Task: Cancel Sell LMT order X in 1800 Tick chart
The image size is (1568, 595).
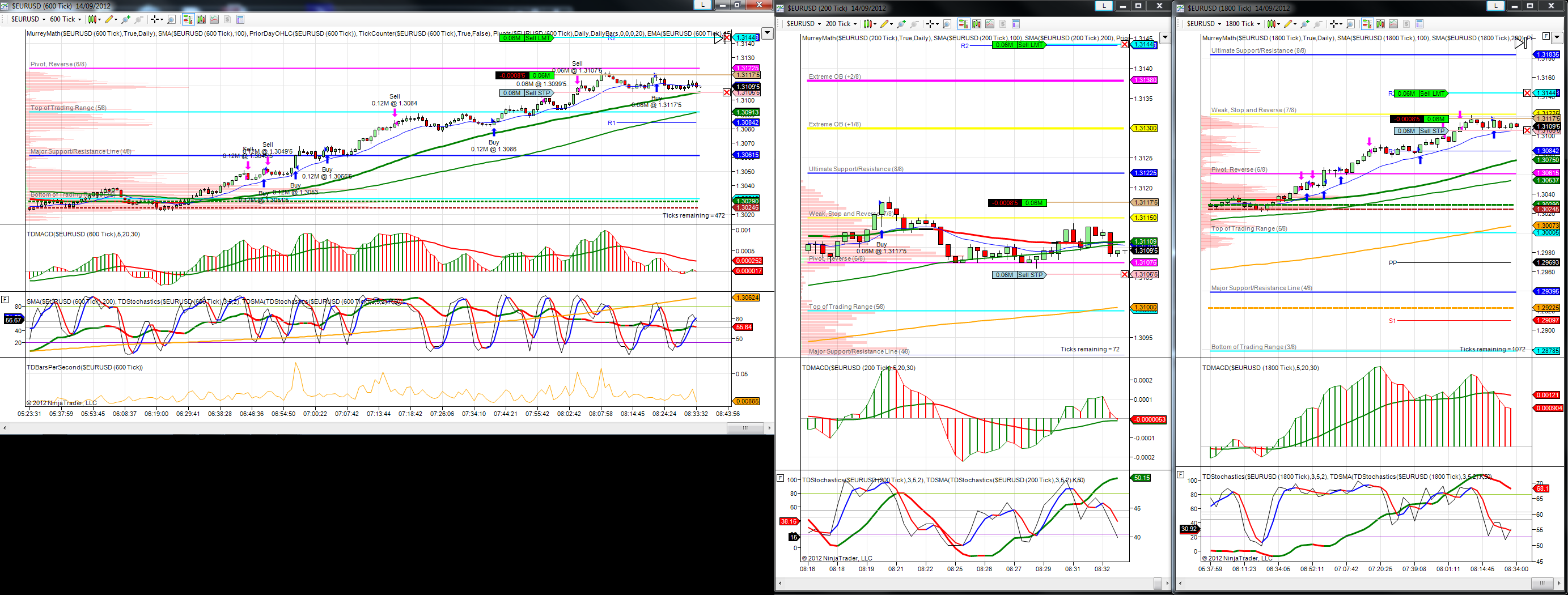Action: (1527, 93)
